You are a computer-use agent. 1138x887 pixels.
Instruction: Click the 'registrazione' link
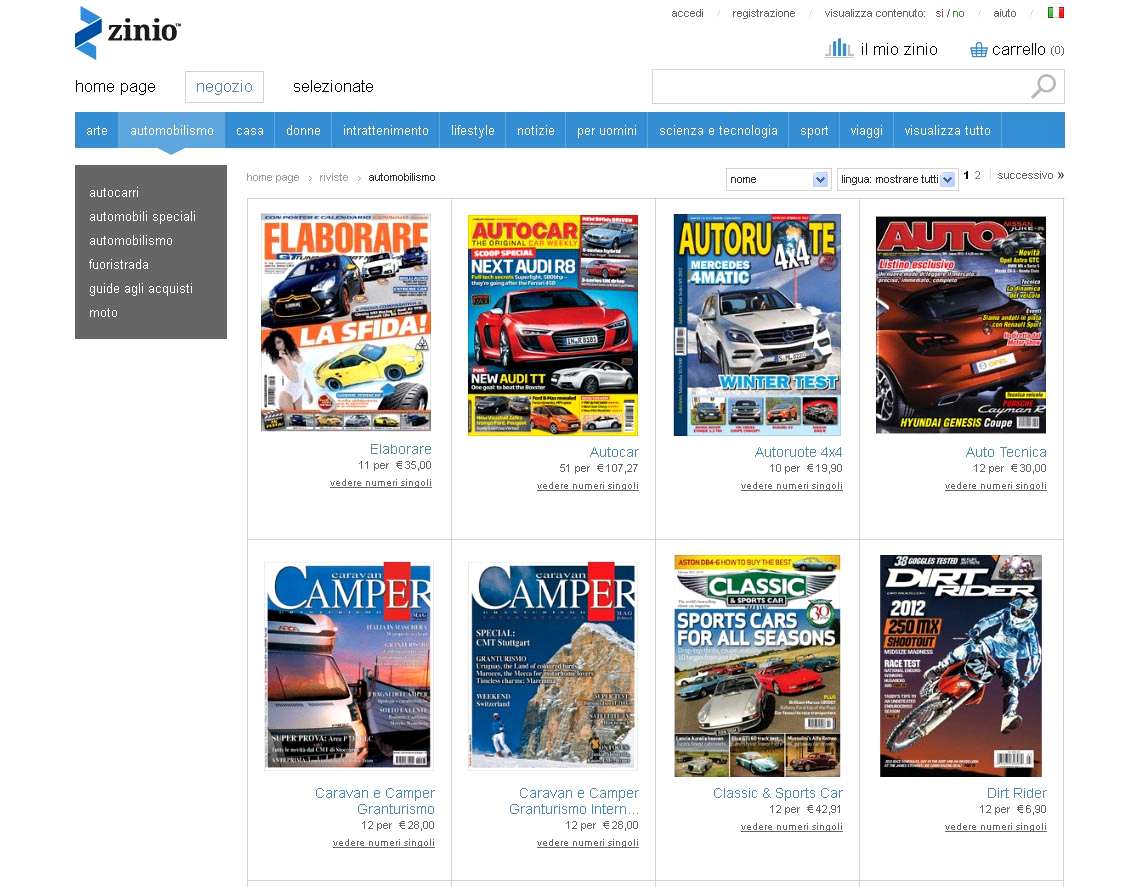point(764,13)
